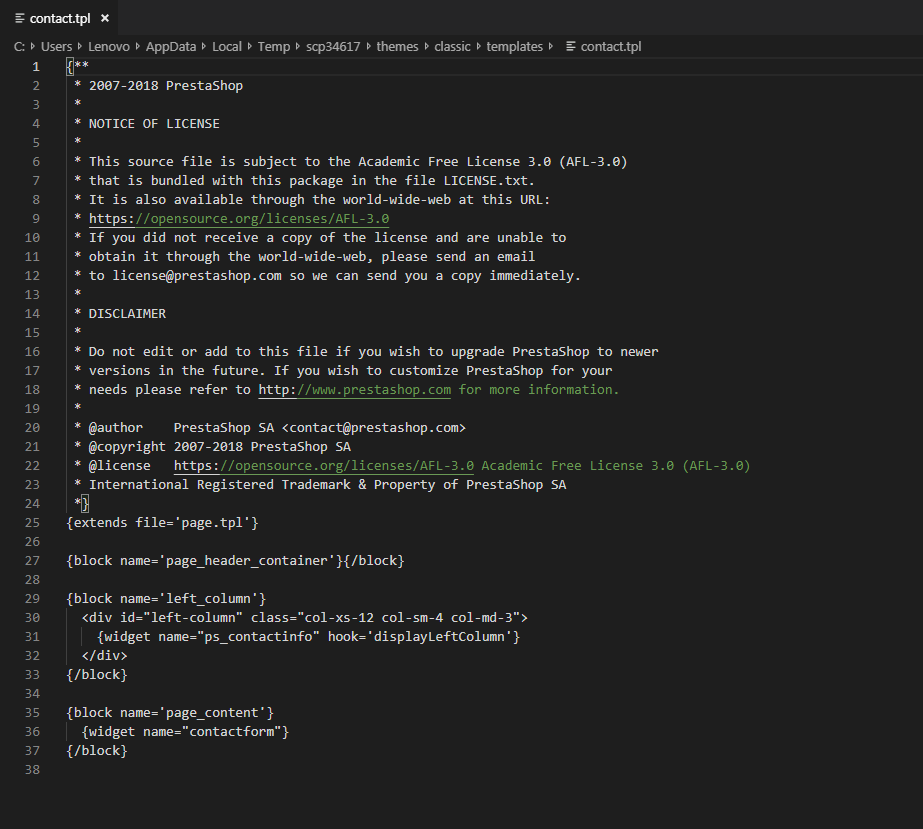Image resolution: width=923 pixels, height=829 pixels.
Task: Expand the Temp breadcrumb folder
Action: [x=273, y=46]
